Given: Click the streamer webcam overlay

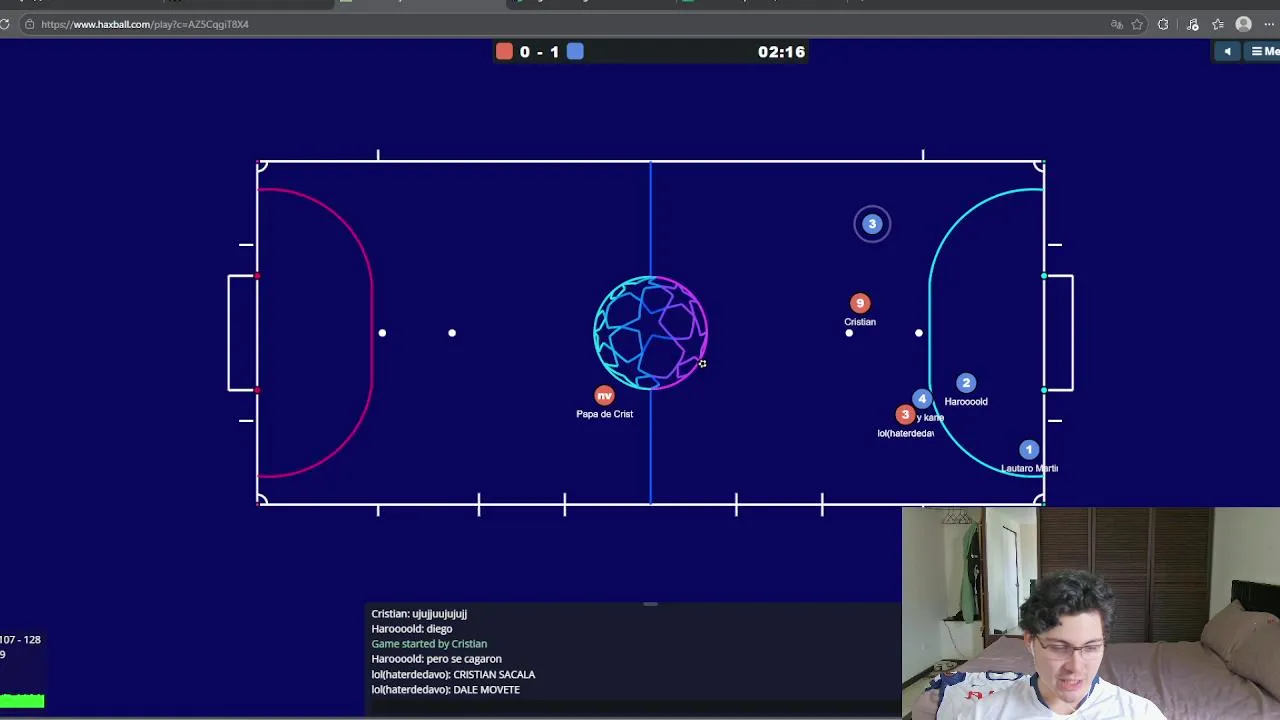Looking at the screenshot, I should [x=1090, y=613].
